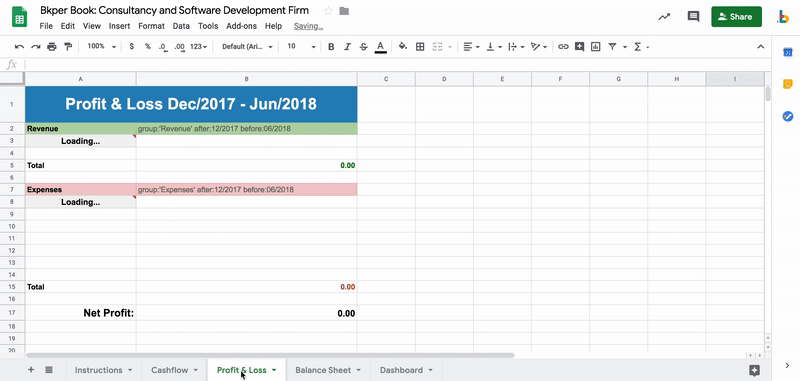
Task: Toggle strikethrough formatting
Action: pyautogui.click(x=364, y=47)
